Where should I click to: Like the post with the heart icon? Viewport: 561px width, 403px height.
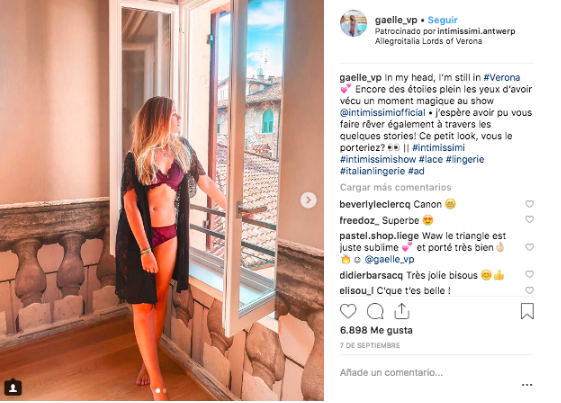click(348, 311)
